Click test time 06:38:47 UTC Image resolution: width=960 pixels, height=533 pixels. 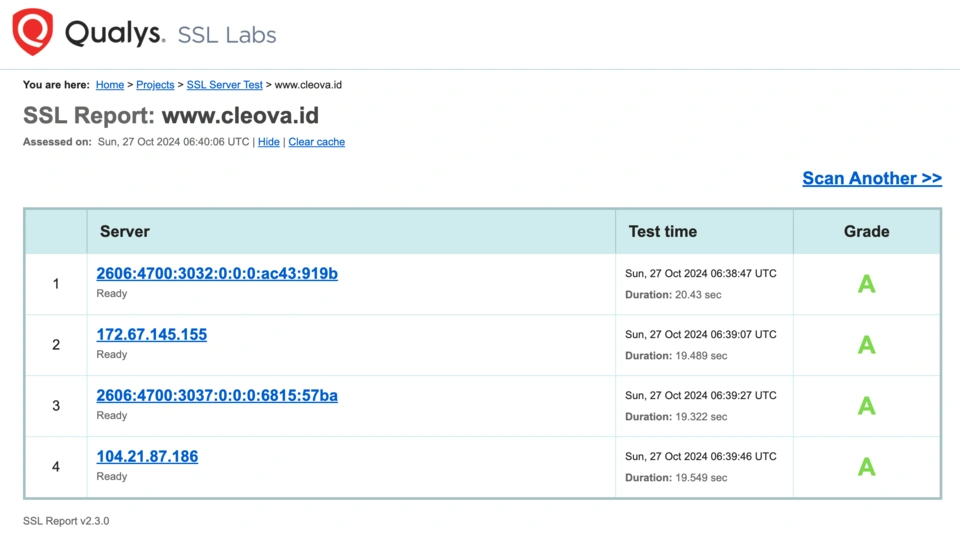point(700,274)
